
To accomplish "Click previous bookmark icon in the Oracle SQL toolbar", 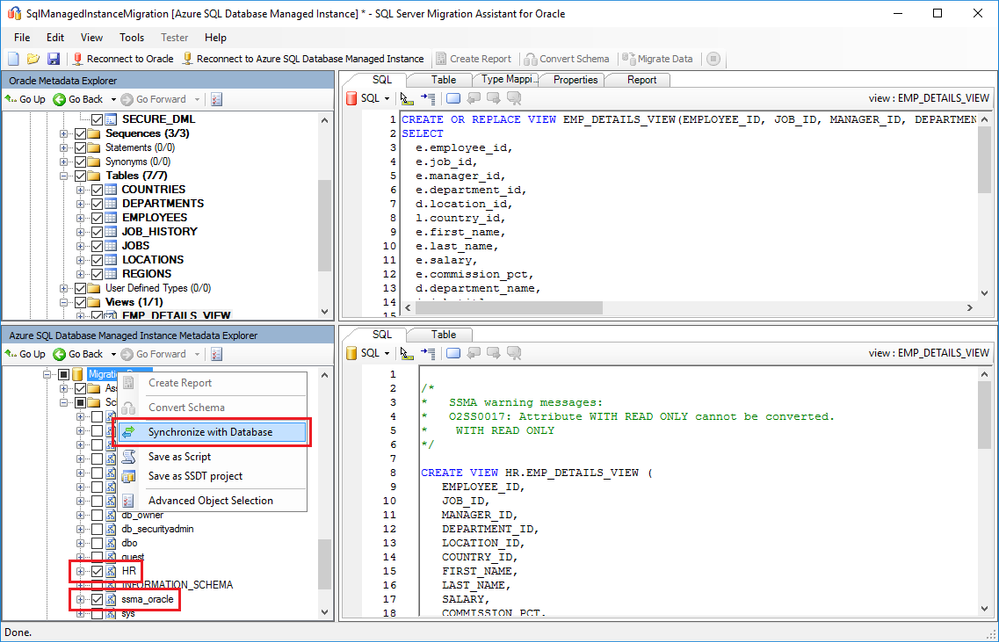I will [473, 99].
